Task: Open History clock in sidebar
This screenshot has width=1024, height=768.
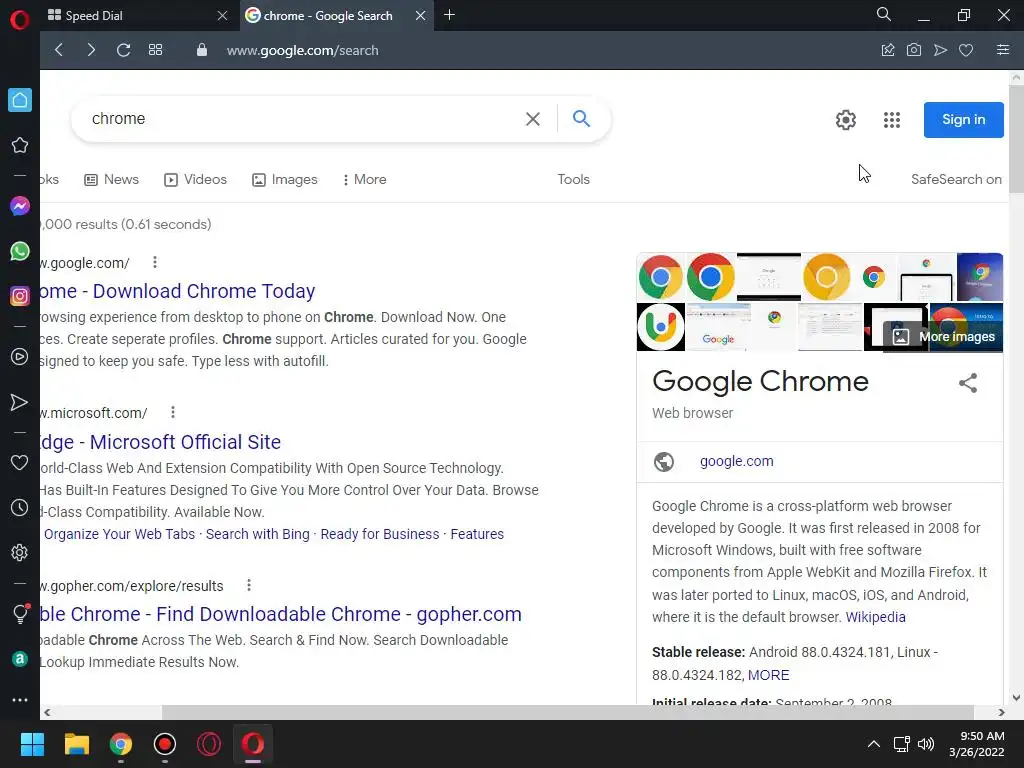Action: pos(20,507)
